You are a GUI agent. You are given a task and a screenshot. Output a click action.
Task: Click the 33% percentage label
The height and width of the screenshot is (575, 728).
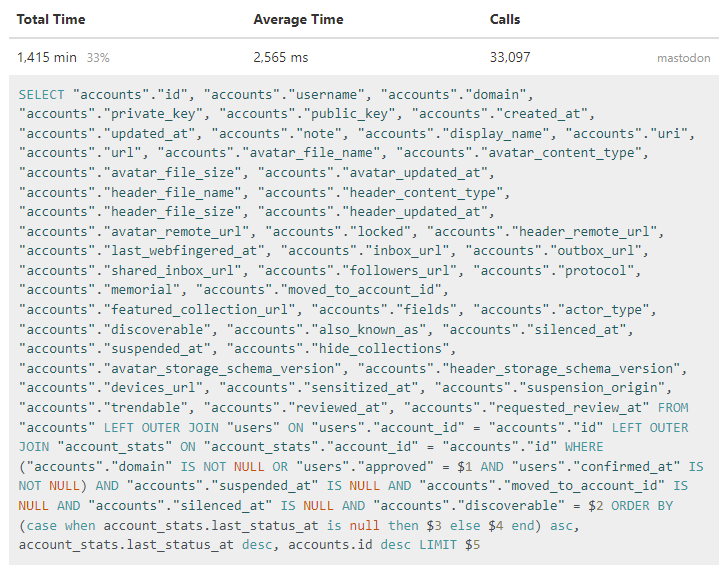[x=98, y=58]
